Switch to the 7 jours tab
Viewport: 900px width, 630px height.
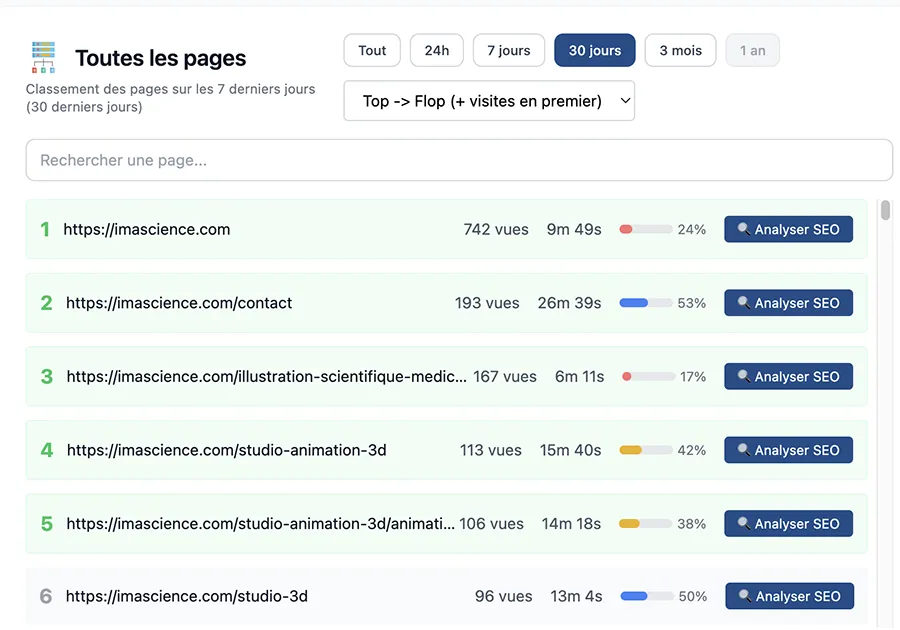click(508, 50)
